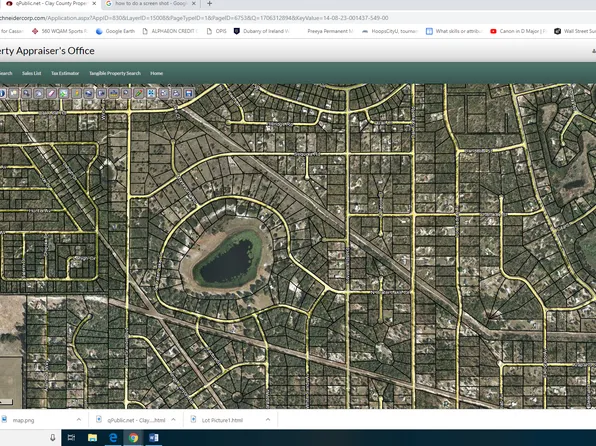Screen dimensions: 596x446
Task: Launch Microsoft Edge from the taskbar
Action: pyautogui.click(x=113, y=438)
